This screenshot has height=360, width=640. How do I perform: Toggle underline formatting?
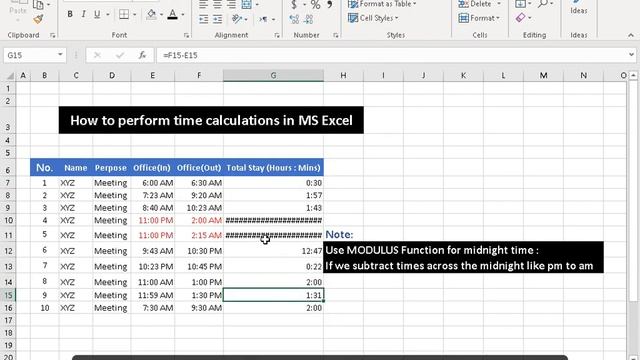tap(97, 14)
